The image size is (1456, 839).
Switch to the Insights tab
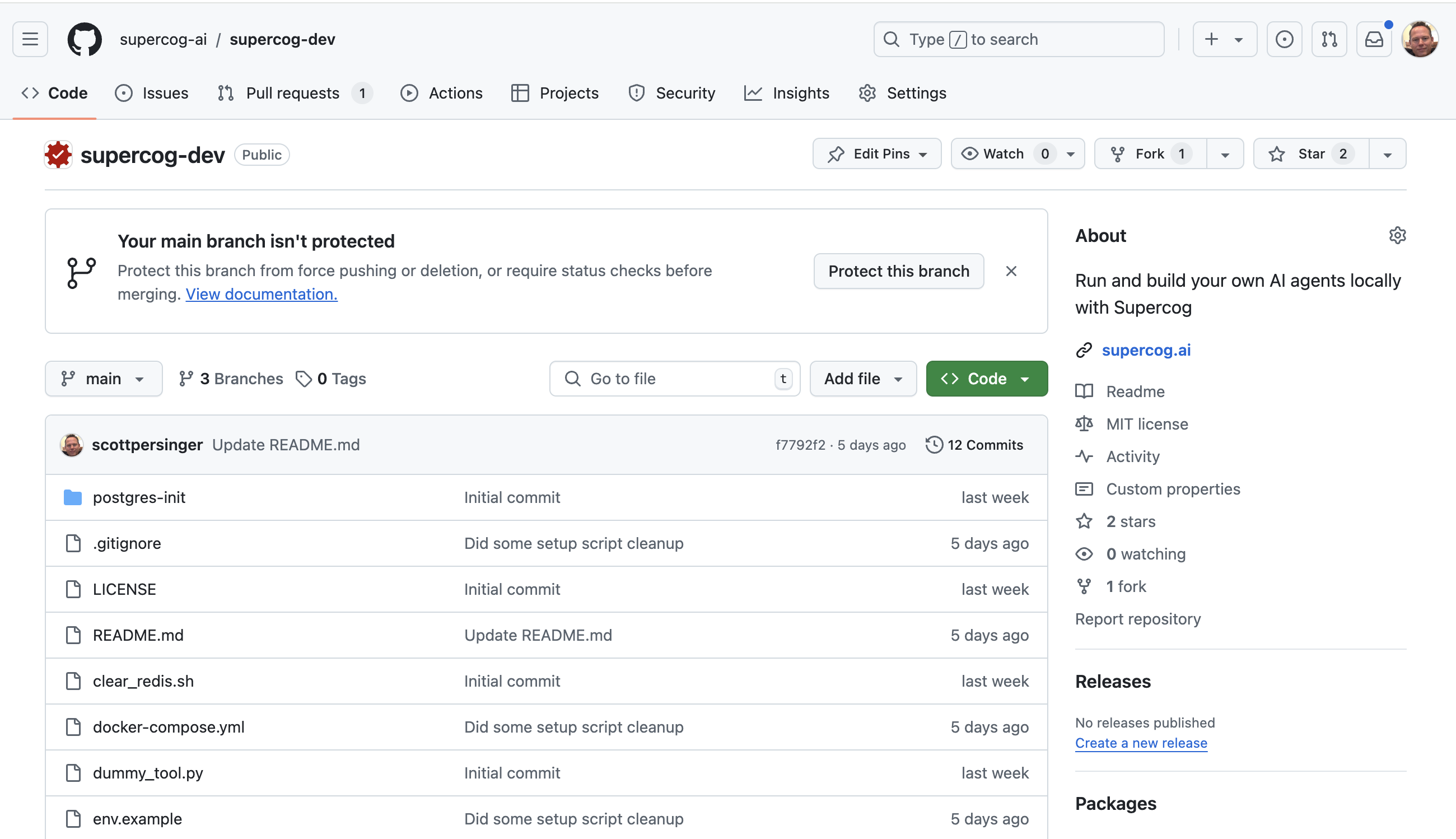point(786,93)
